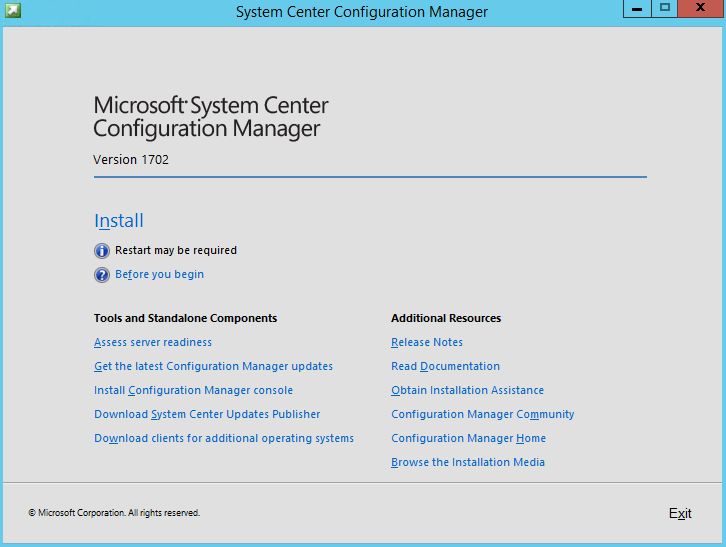Download System Center Updates Publisher
This screenshot has height=547, width=726.
[x=207, y=414]
